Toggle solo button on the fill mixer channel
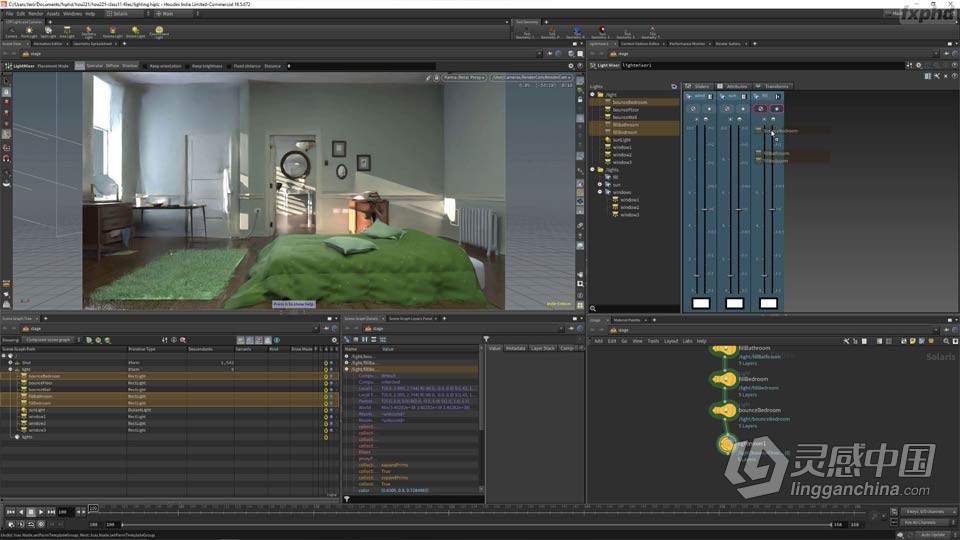Image resolution: width=960 pixels, height=540 pixels. point(776,108)
